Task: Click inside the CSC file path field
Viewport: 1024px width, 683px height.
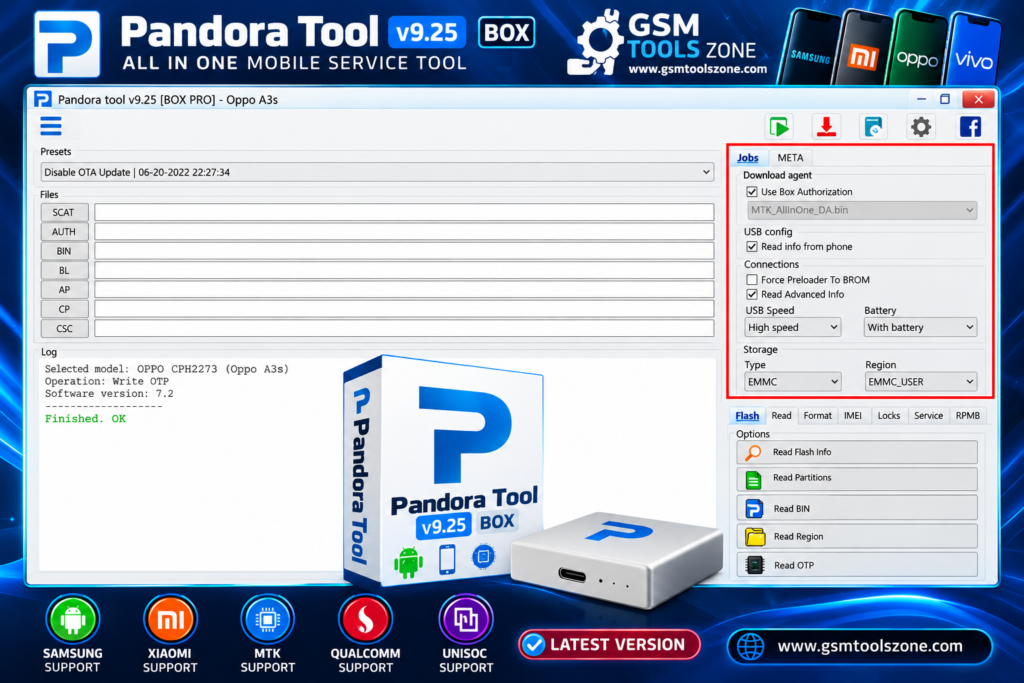Action: tap(404, 328)
